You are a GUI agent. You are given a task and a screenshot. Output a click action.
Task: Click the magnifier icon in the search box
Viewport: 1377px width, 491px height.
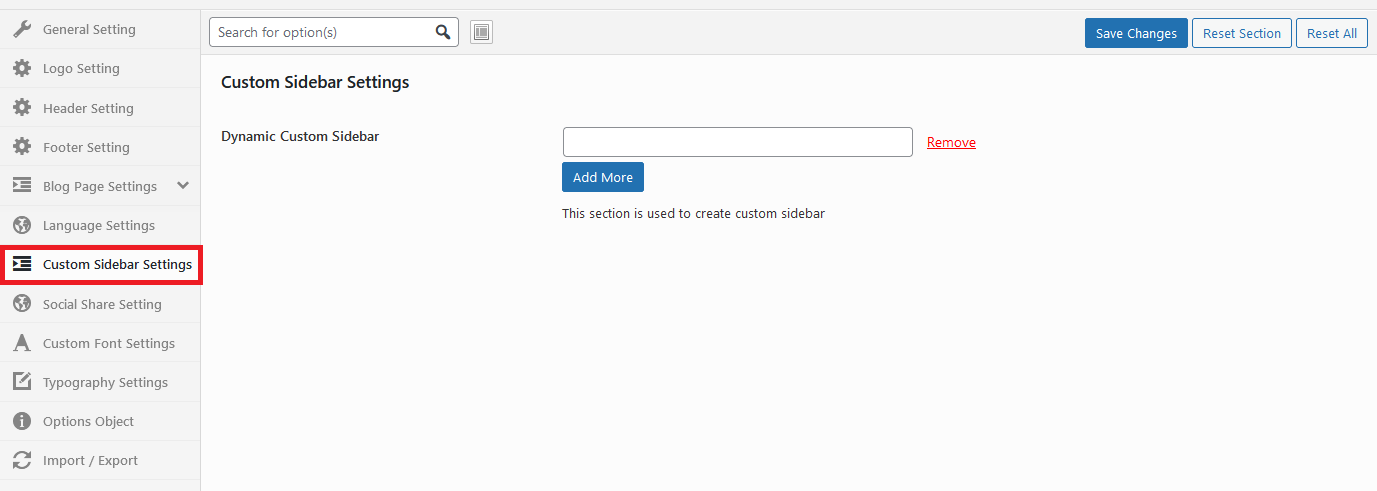point(443,32)
